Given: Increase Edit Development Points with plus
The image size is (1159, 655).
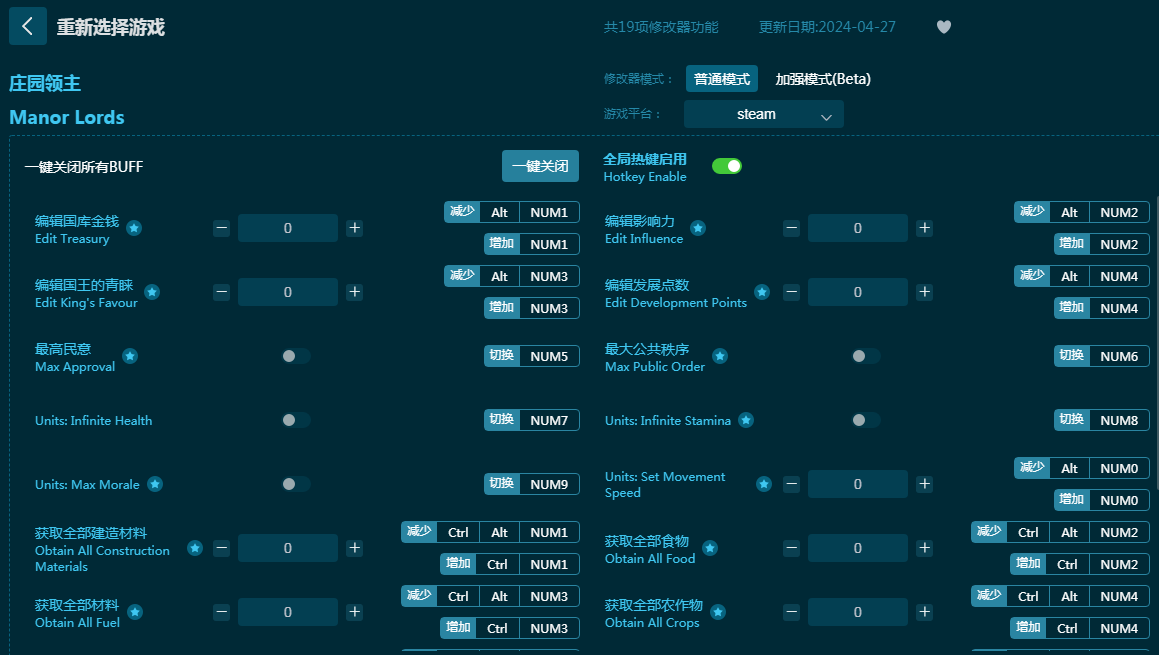Looking at the screenshot, I should point(925,292).
